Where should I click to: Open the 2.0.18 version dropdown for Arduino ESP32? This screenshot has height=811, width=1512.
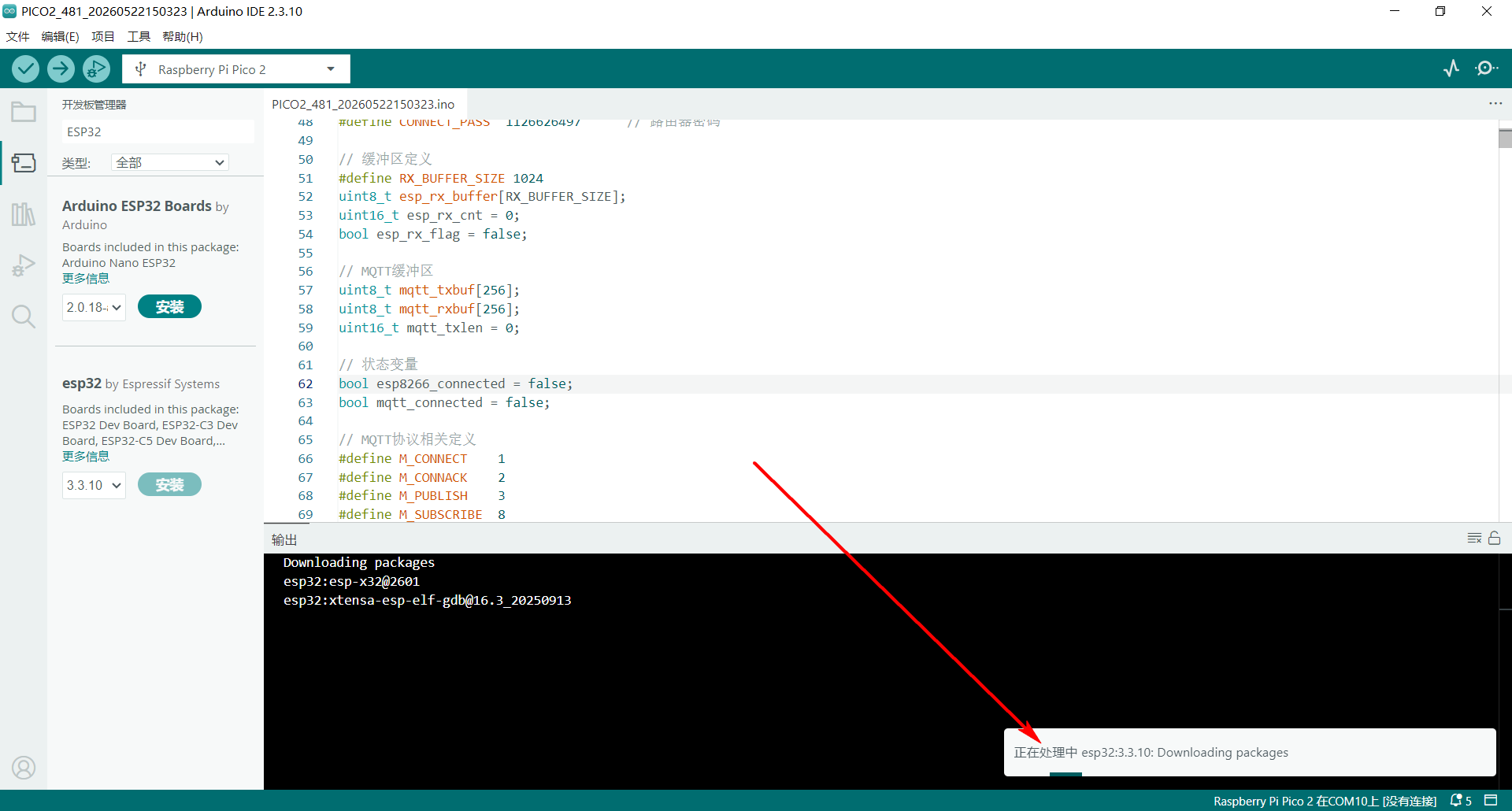94,307
